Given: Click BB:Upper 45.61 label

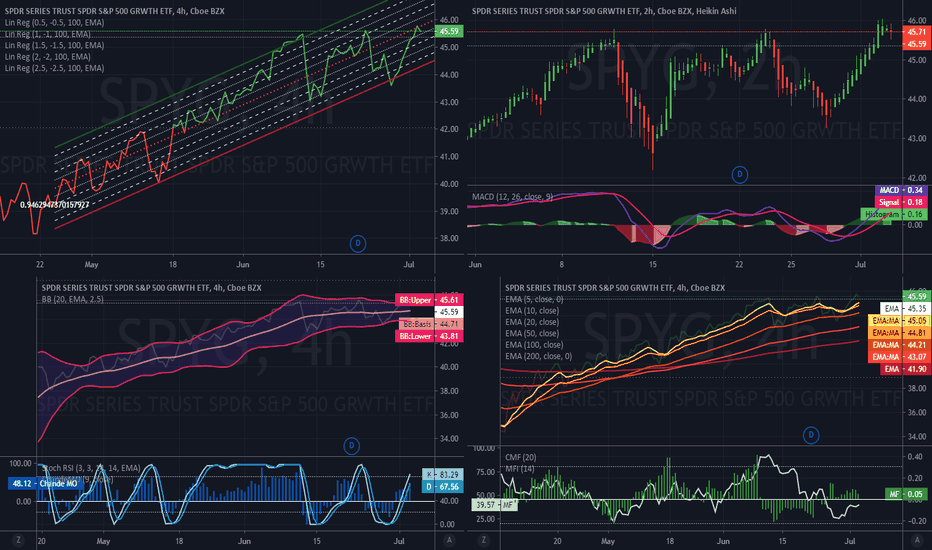Looking at the screenshot, I should (x=429, y=300).
